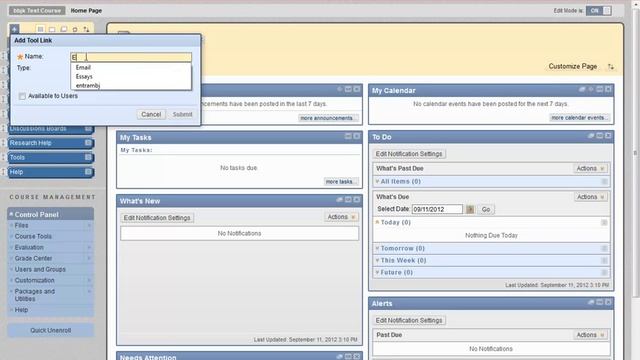
Task: Collapse the Control Panel section
Action: [x=11, y=214]
